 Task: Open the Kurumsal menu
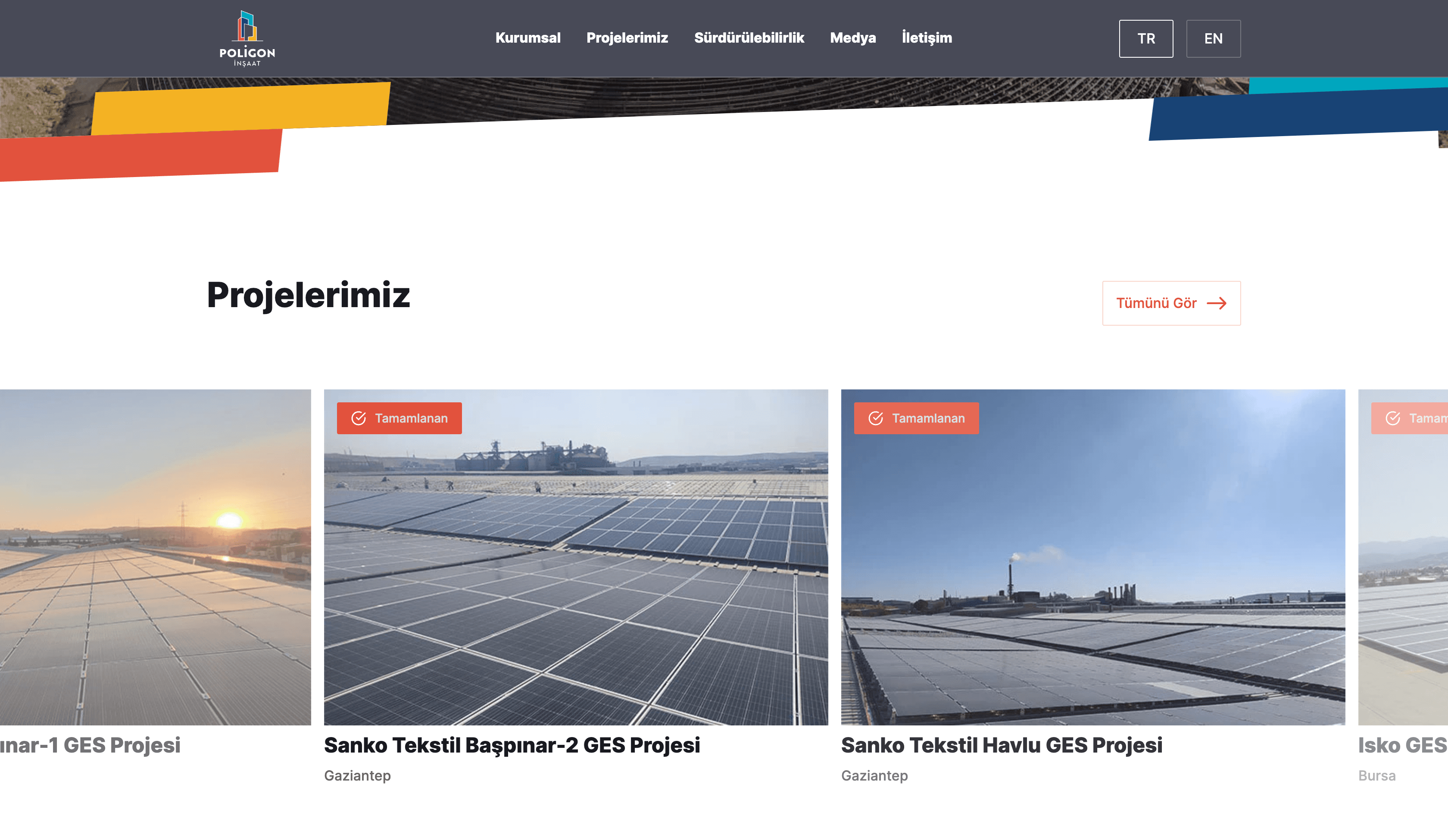(527, 38)
